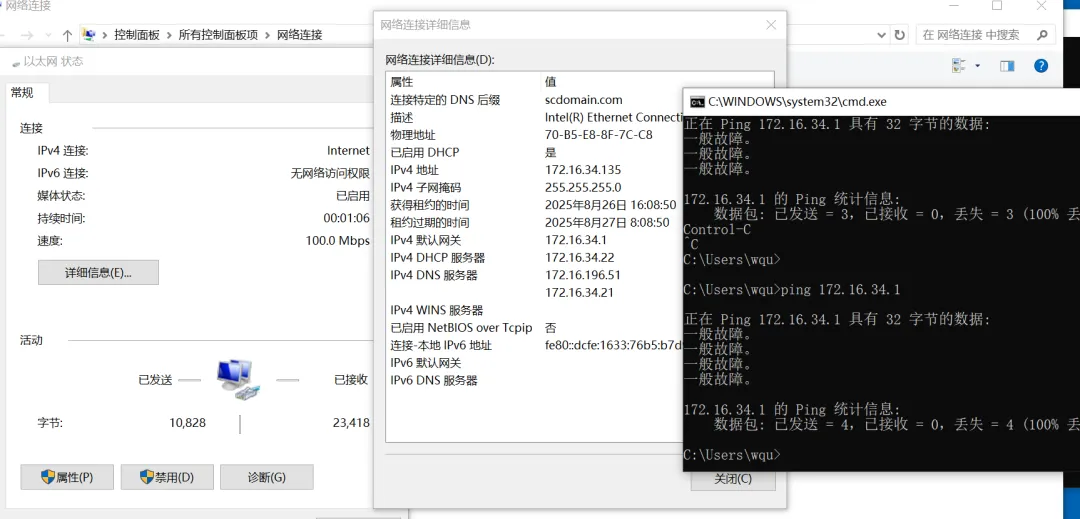Select the 获得租约的时间 row

coord(534,205)
